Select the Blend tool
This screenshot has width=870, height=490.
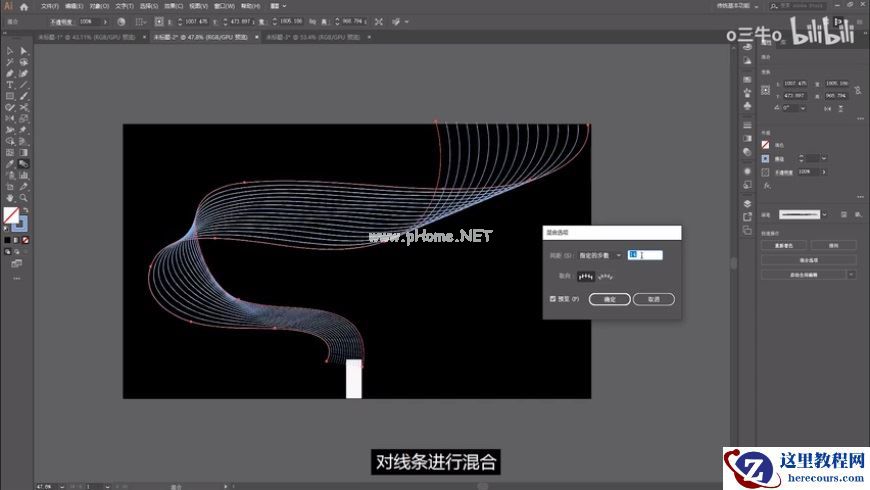coord(24,164)
